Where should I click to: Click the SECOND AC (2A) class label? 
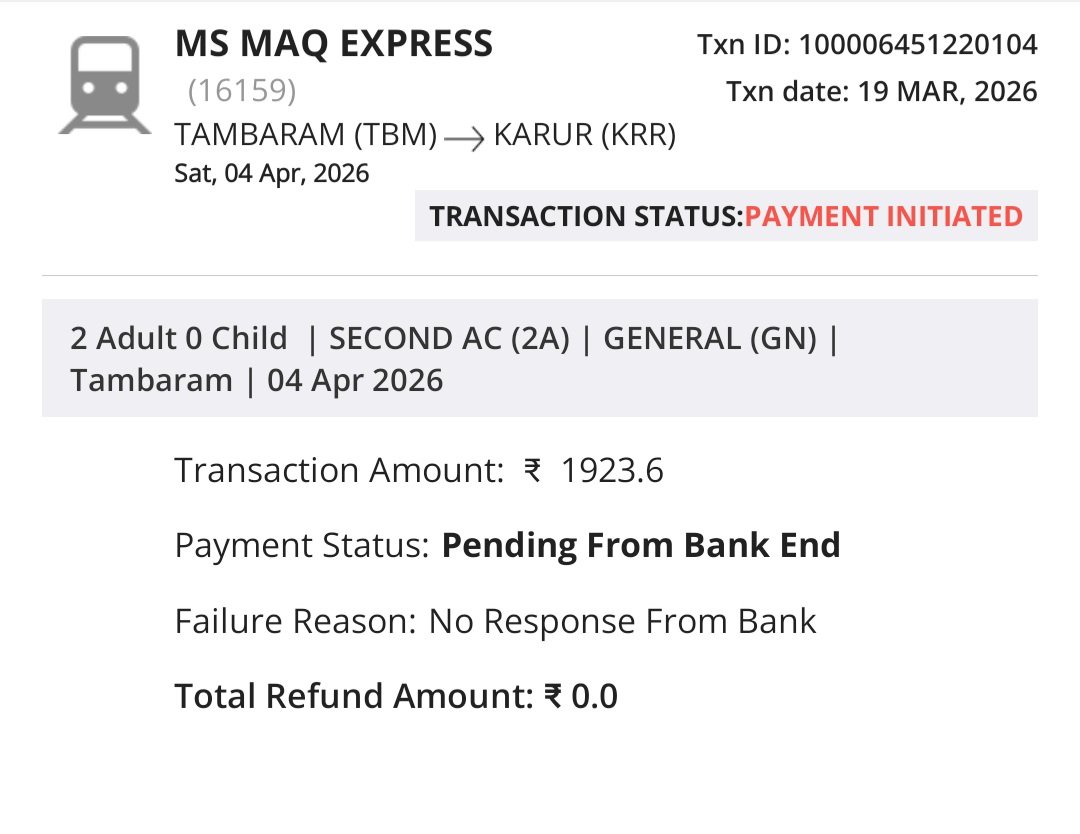tap(449, 338)
